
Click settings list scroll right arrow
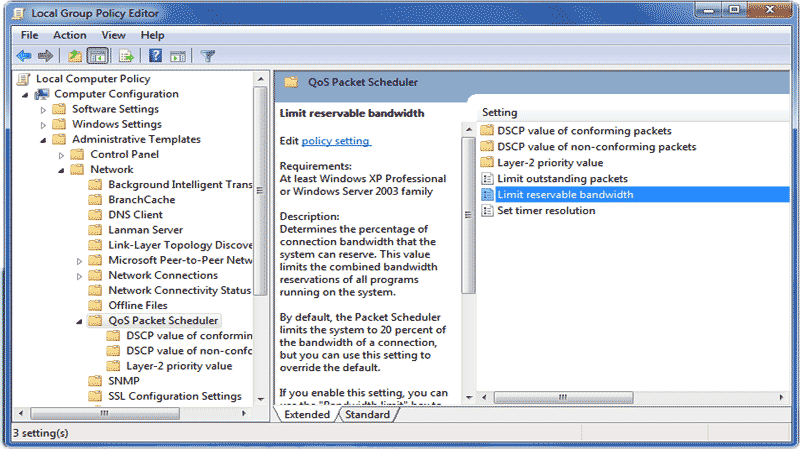point(781,397)
